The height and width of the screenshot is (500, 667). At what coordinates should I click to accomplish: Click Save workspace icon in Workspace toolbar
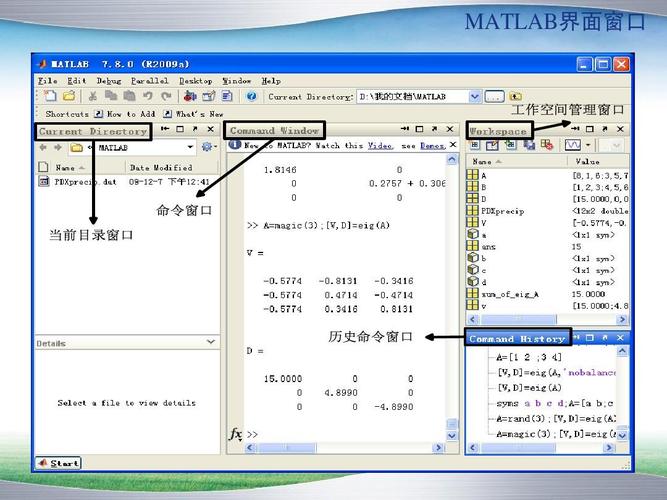point(529,145)
